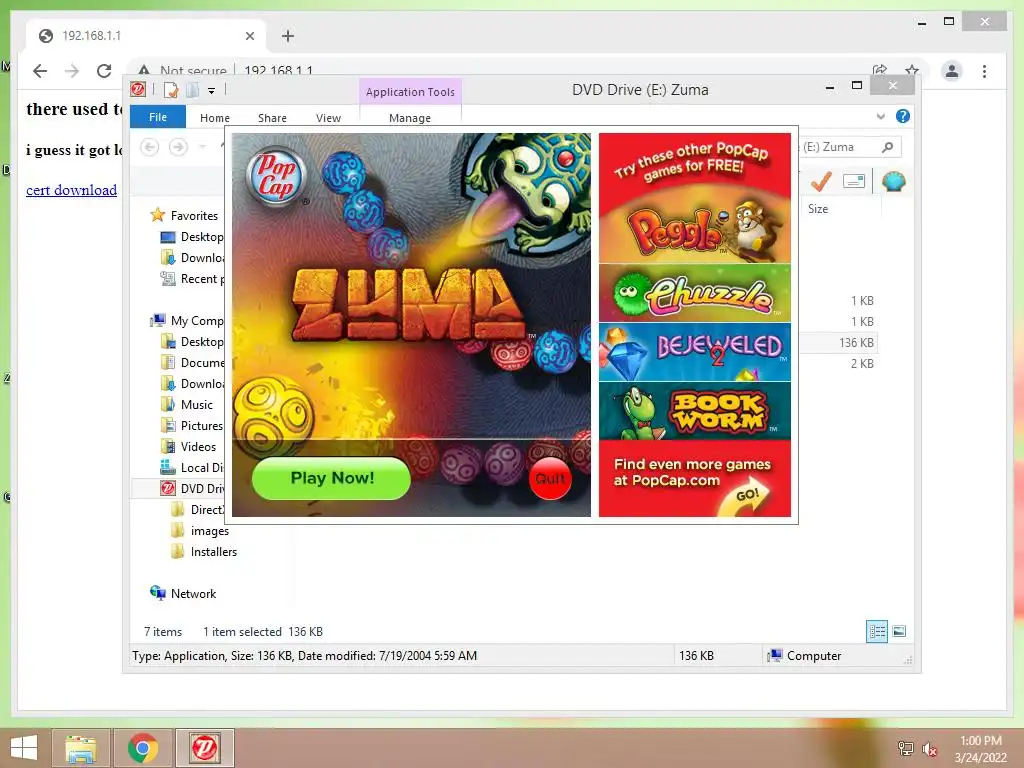The height and width of the screenshot is (768, 1024).
Task: Select My Computer in navigation pane
Action: 187,321
